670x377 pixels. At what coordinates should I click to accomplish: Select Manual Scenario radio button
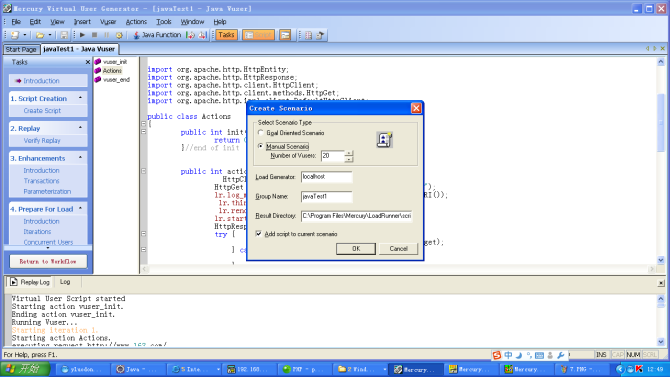(x=261, y=146)
